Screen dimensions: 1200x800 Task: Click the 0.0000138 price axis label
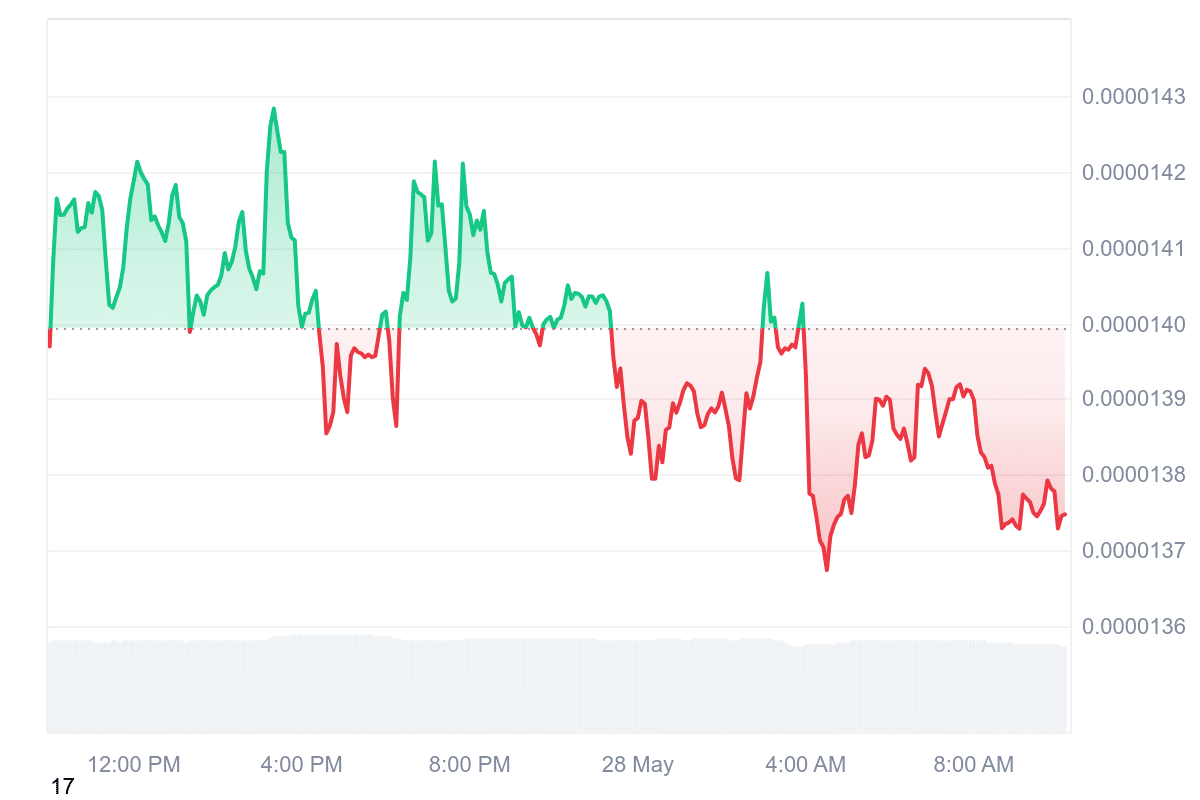click(1133, 475)
